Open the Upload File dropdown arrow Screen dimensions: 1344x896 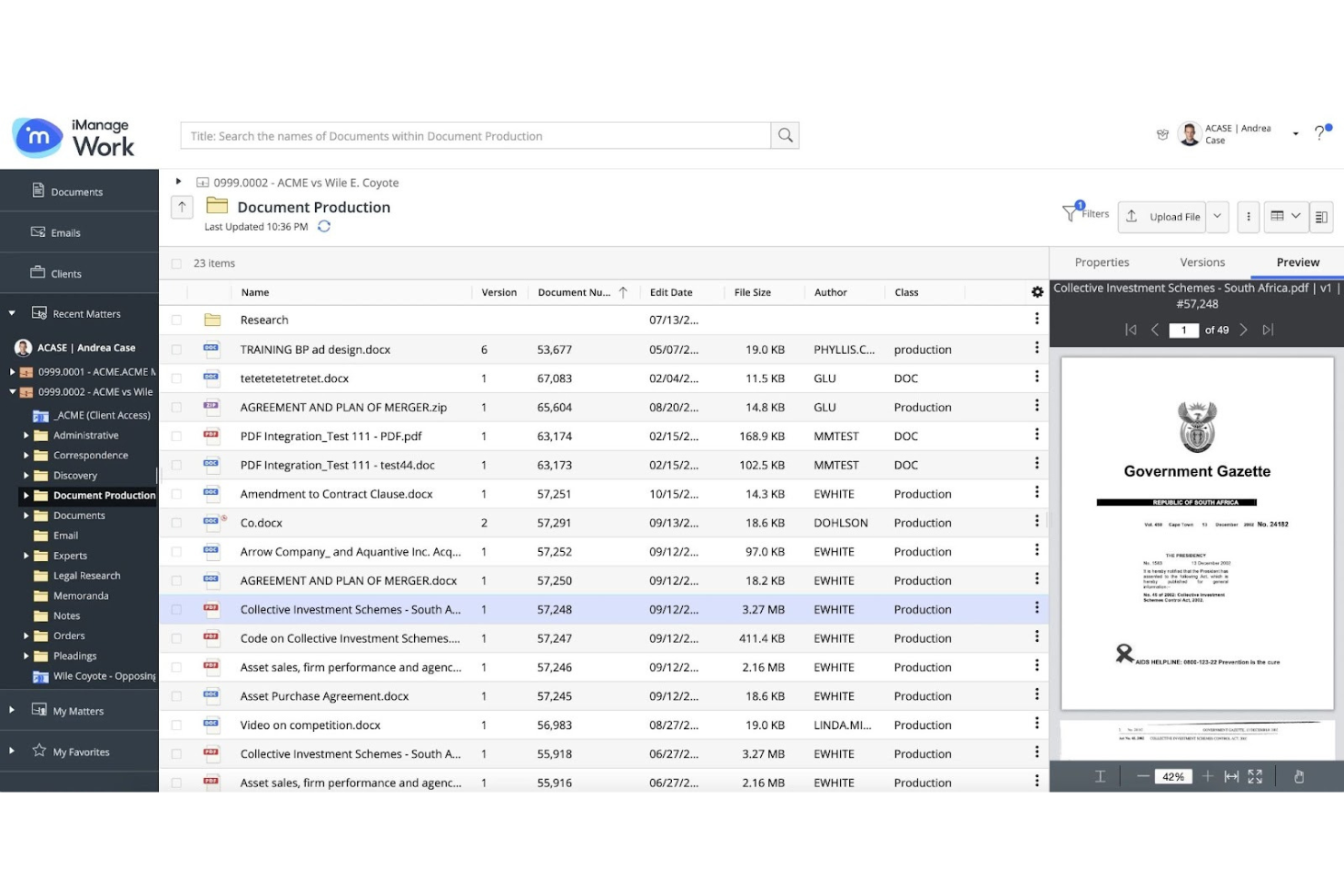[1217, 216]
